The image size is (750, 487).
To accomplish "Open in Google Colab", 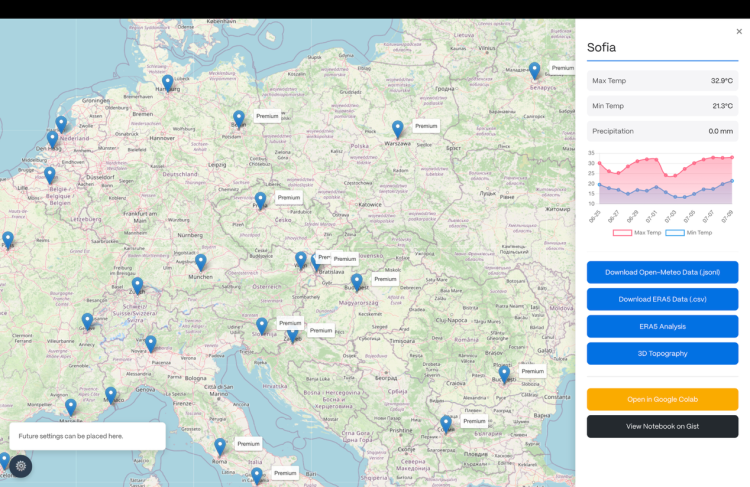I will click(662, 399).
